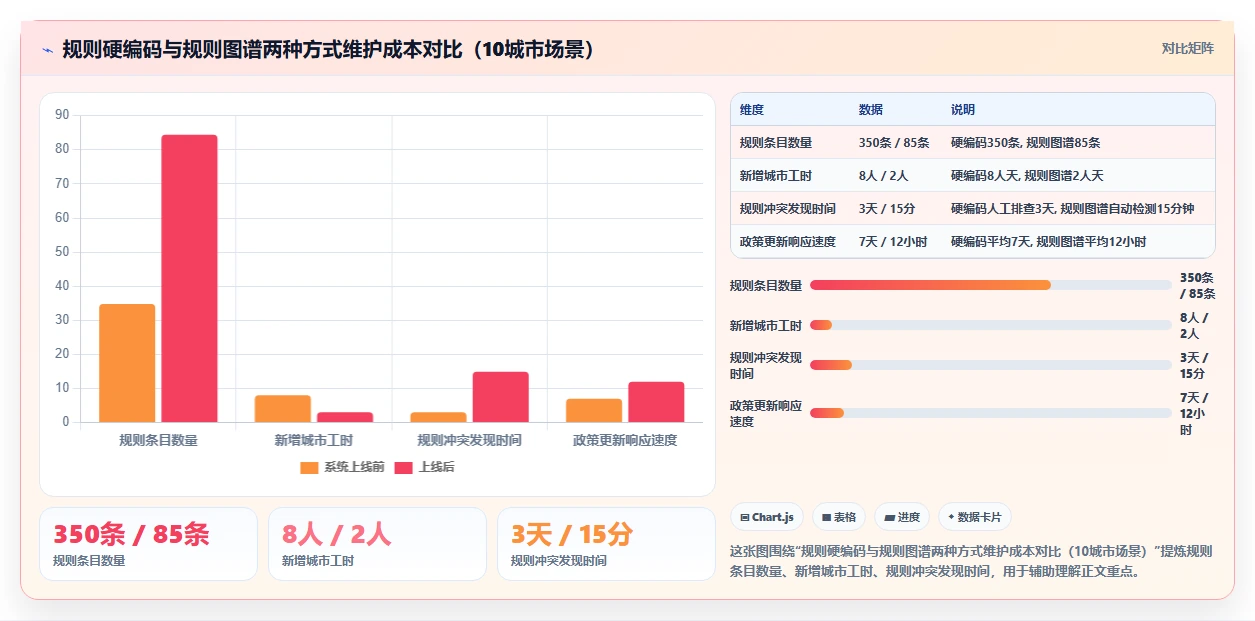Click the 规则条目数量 x-axis label on chart
Viewport: 1255px width, 621px height.
coord(158,440)
